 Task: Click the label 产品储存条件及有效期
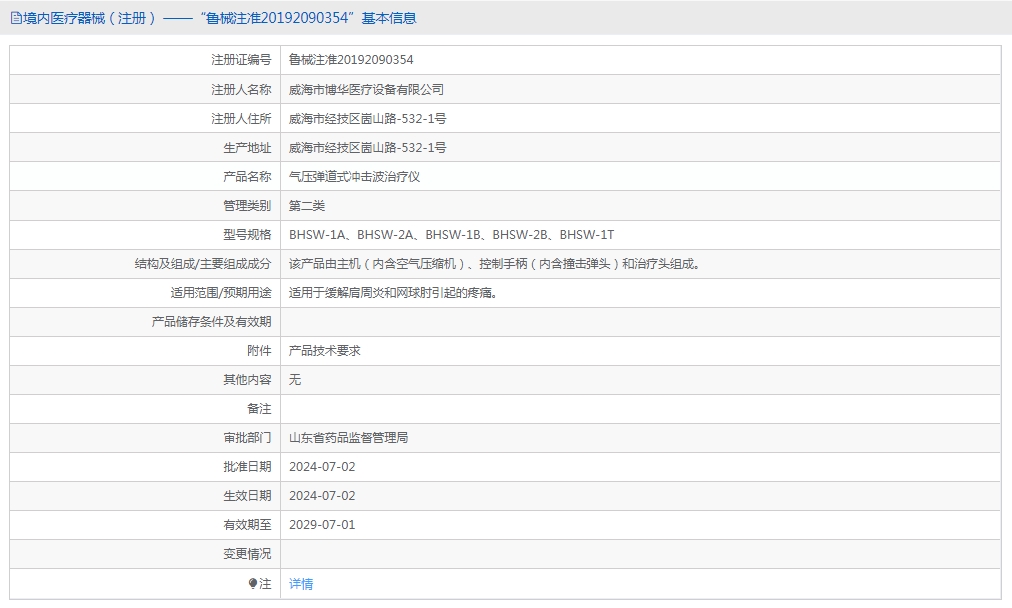click(x=211, y=322)
